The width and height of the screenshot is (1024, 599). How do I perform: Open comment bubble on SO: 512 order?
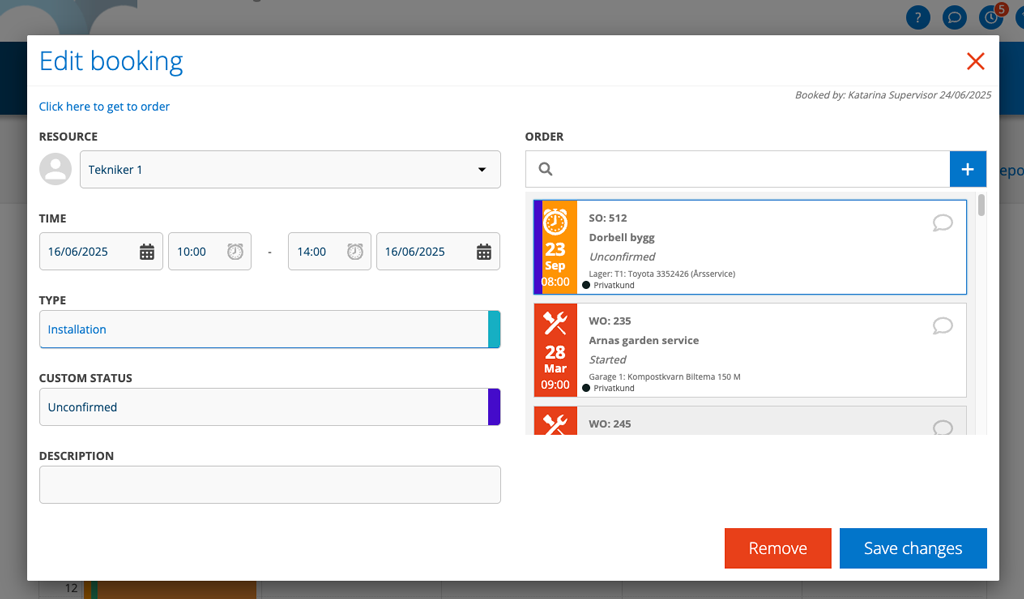click(x=942, y=223)
